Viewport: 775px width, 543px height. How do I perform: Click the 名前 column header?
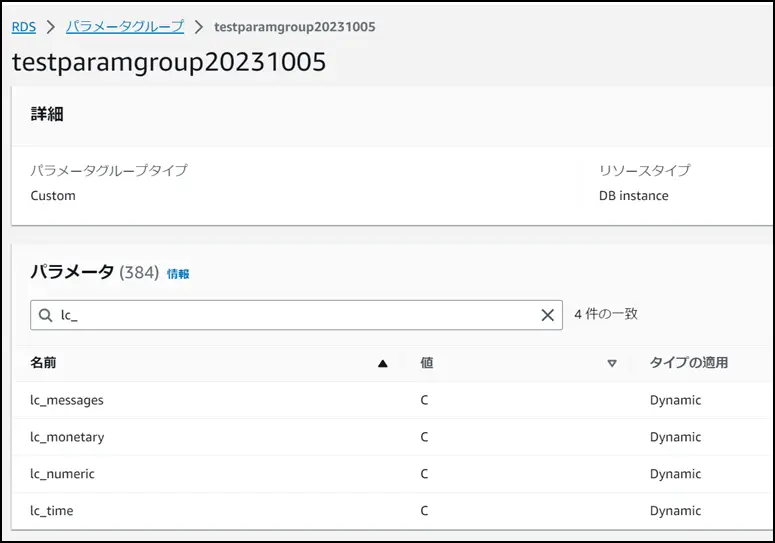coord(43,363)
